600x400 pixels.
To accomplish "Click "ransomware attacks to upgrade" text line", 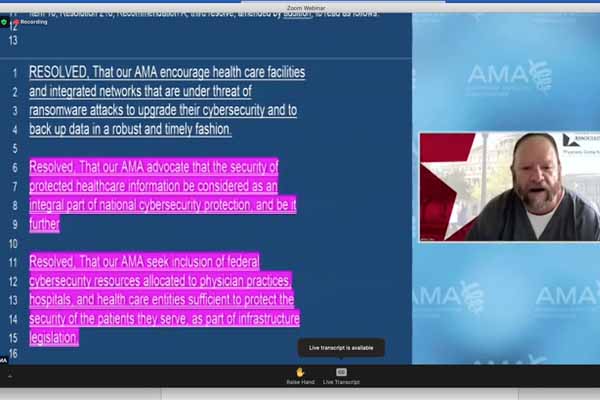I will click(x=162, y=110).
